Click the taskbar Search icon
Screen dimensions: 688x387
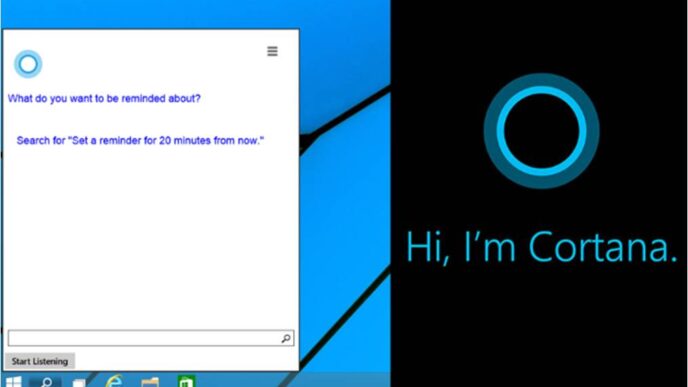(46, 382)
